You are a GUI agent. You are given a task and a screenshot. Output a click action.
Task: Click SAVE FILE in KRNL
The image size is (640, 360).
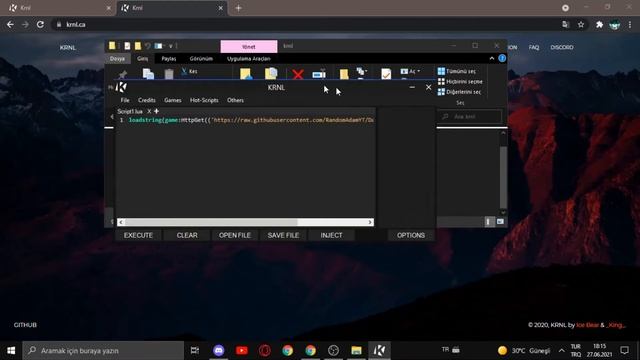pyautogui.click(x=283, y=235)
